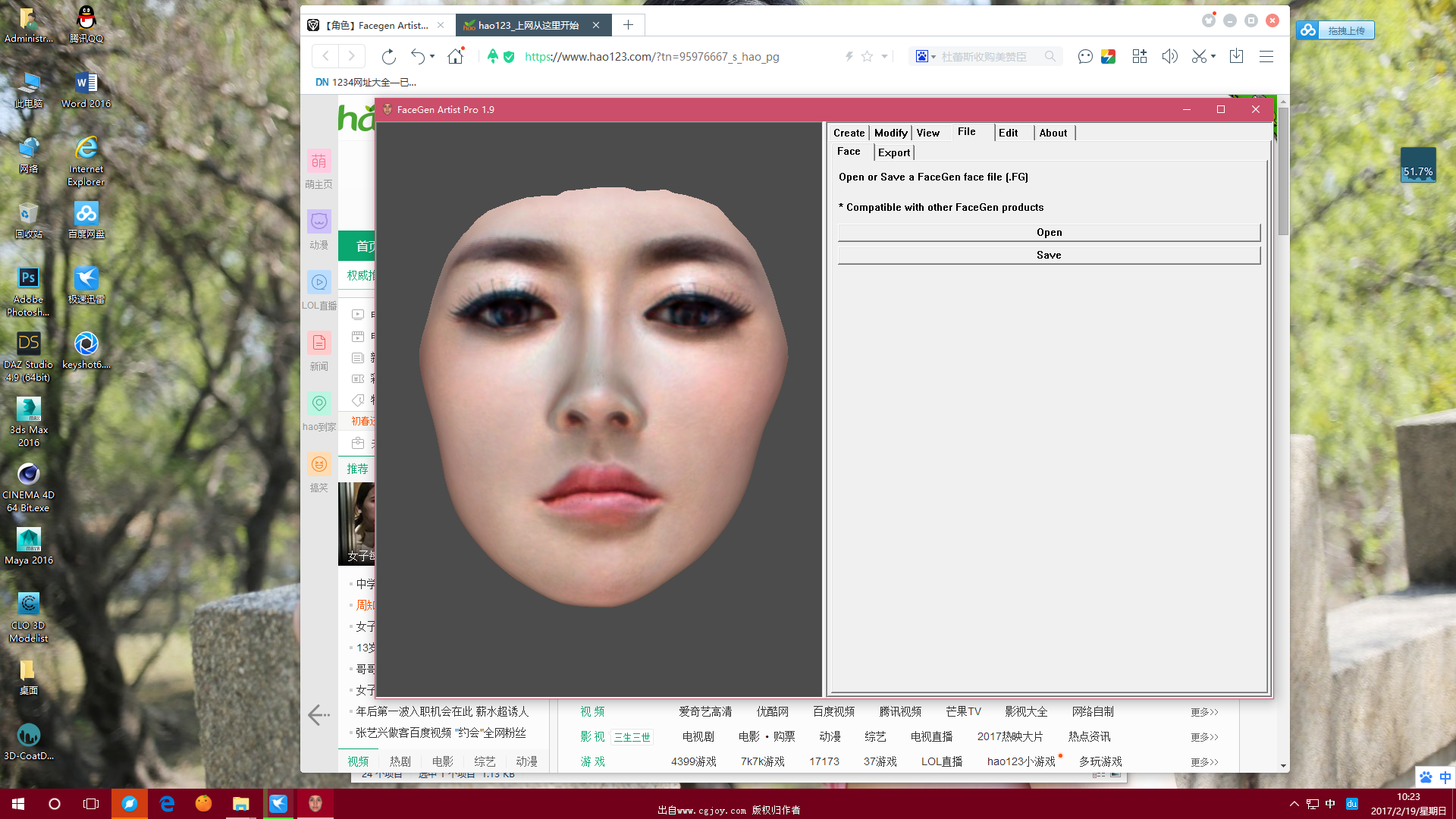Open the chat bubble extension icon
The image size is (1456, 819).
click(x=1085, y=57)
